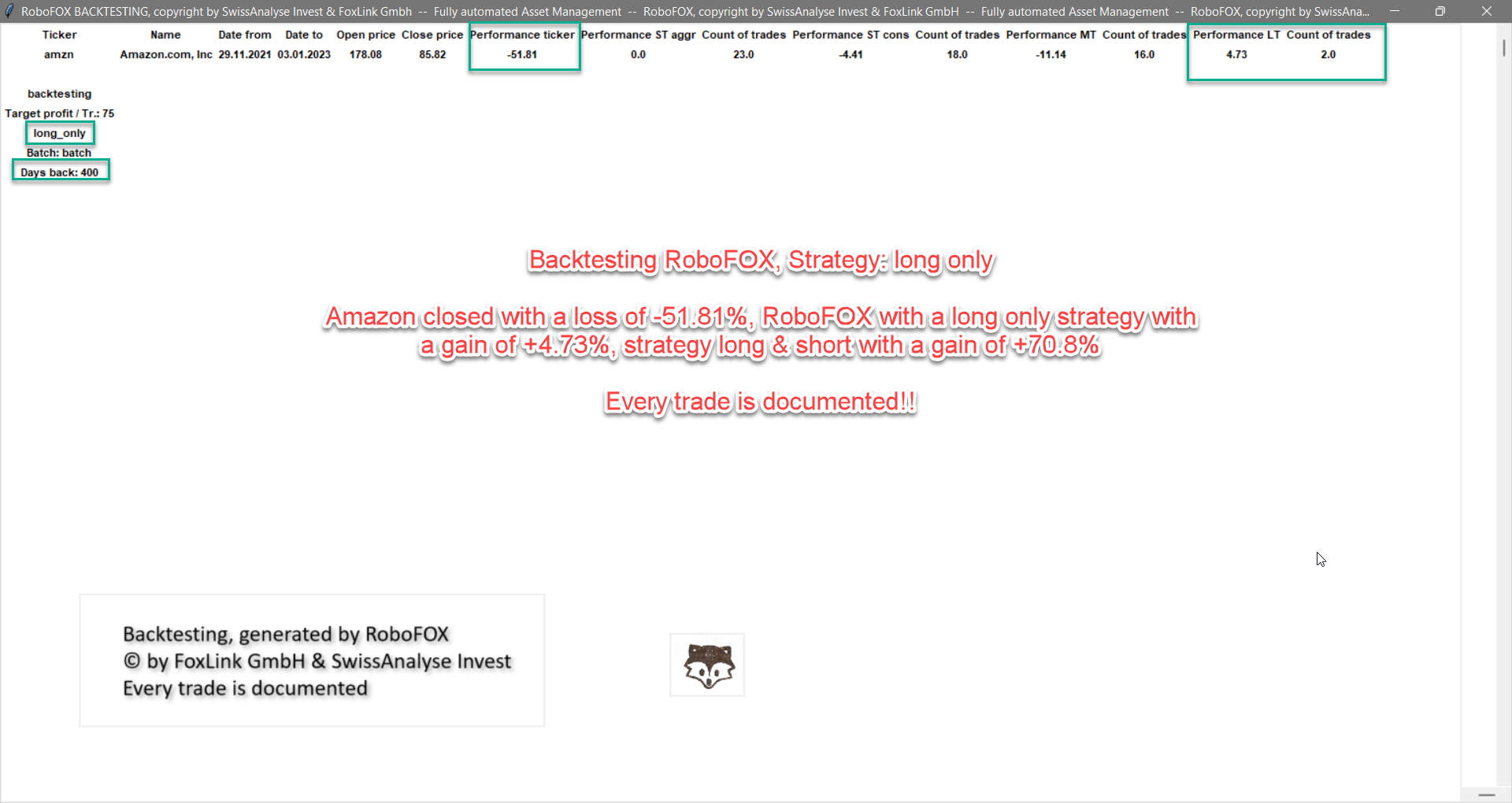The image size is (1512, 803).
Task: Select trade count '18.0'
Action: tap(957, 54)
